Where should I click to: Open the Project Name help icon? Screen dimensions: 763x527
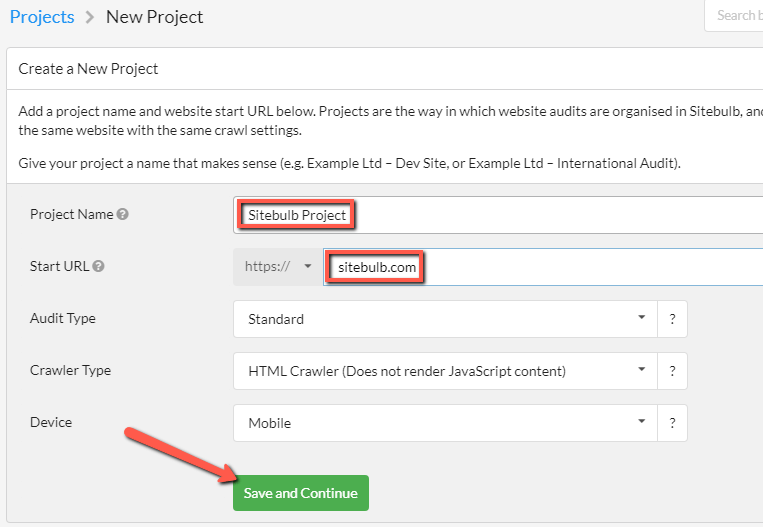(123, 214)
